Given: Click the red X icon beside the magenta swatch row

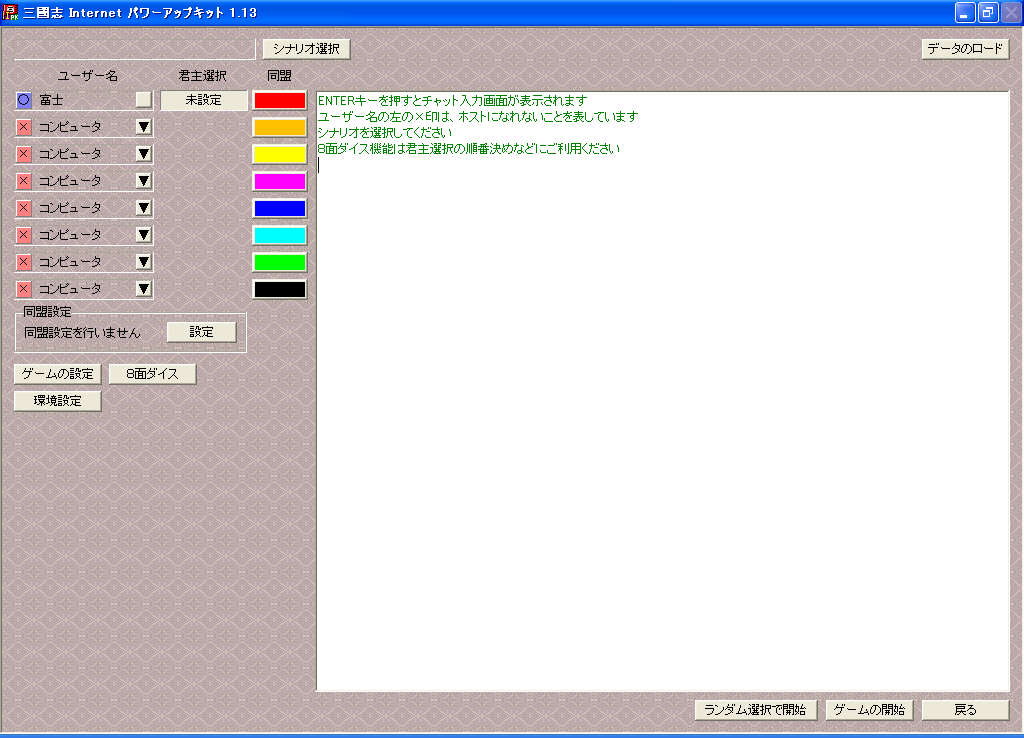Looking at the screenshot, I should pyautogui.click(x=24, y=181).
